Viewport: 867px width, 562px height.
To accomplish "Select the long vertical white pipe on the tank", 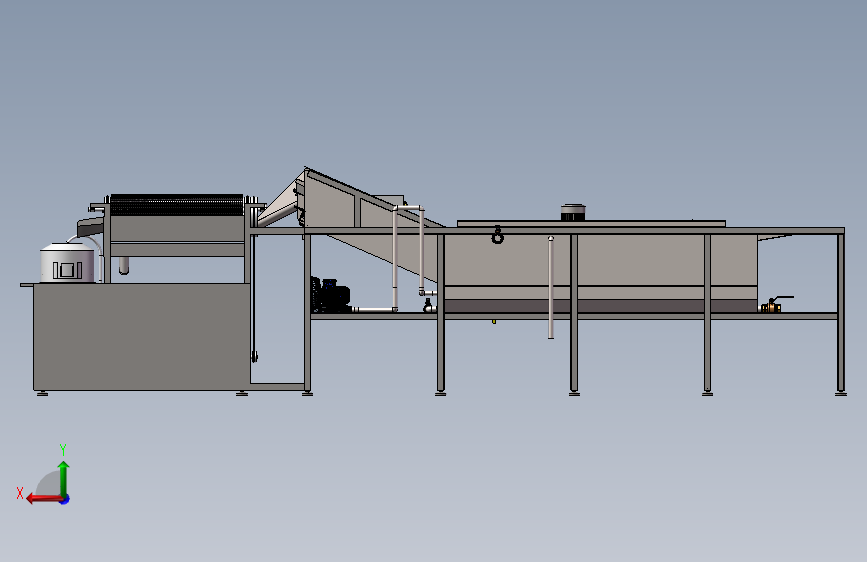I will click(x=551, y=287).
